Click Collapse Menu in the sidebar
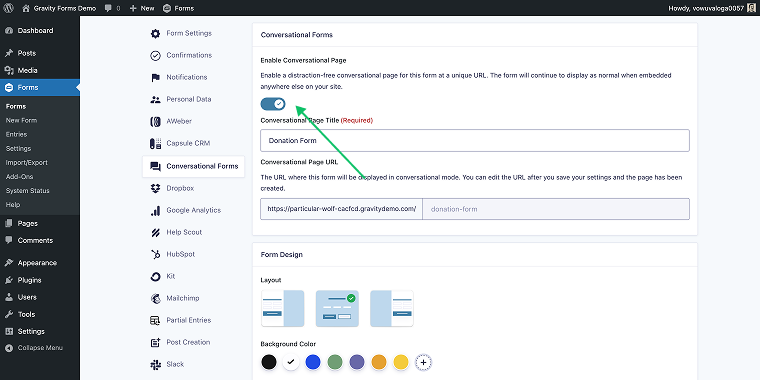The width and height of the screenshot is (760, 380). [40, 348]
